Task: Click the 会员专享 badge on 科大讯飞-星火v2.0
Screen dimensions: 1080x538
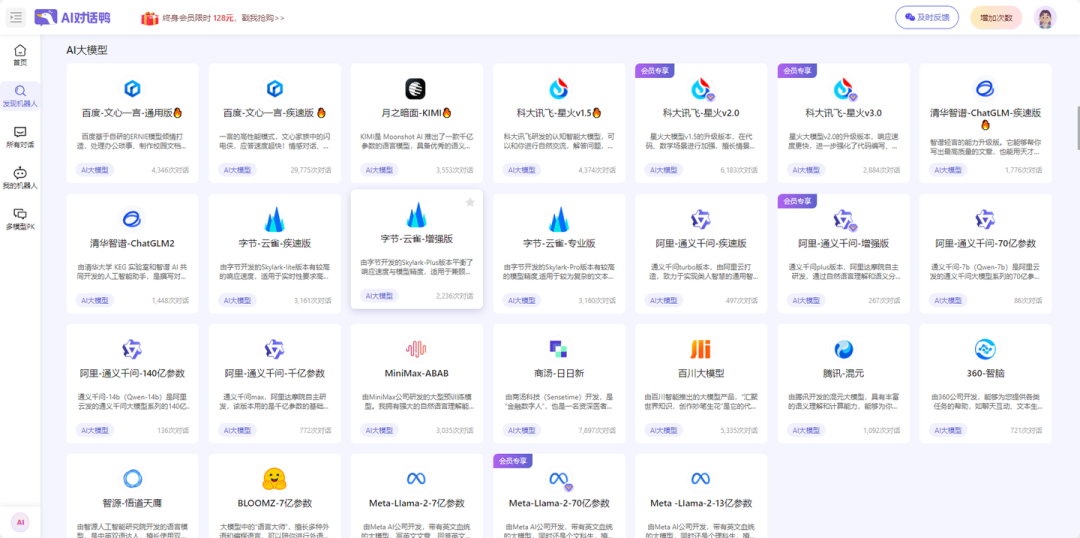Action: [x=654, y=70]
